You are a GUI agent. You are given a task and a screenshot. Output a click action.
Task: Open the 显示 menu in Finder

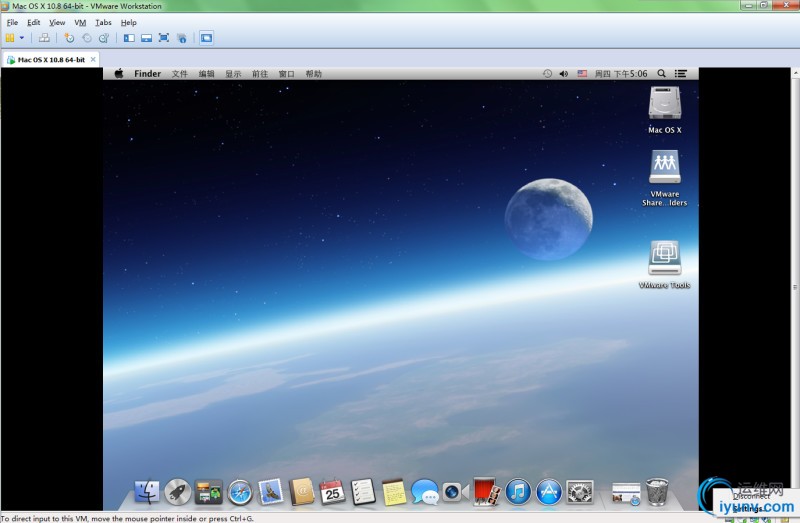click(x=233, y=73)
